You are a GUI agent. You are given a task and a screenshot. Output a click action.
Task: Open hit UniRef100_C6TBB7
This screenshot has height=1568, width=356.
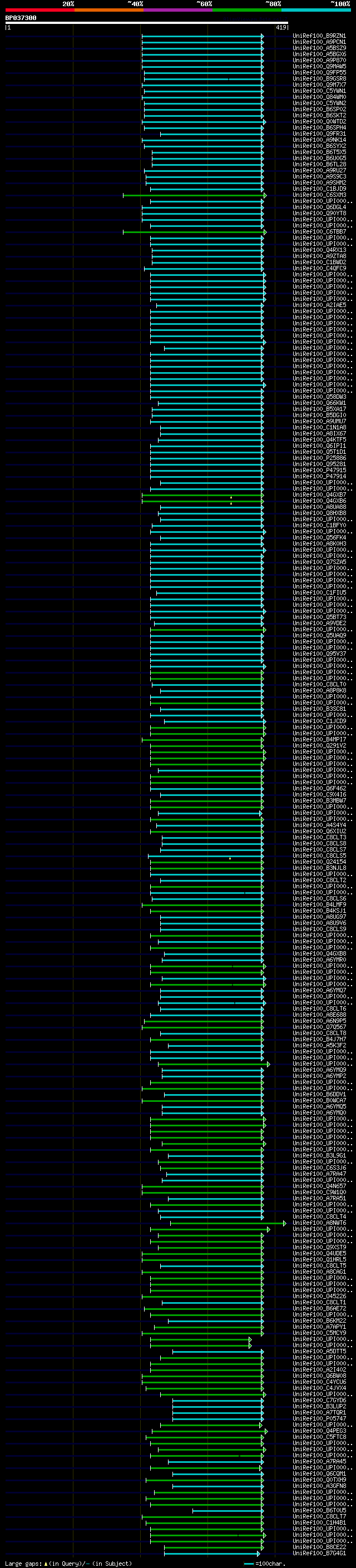pos(319,231)
